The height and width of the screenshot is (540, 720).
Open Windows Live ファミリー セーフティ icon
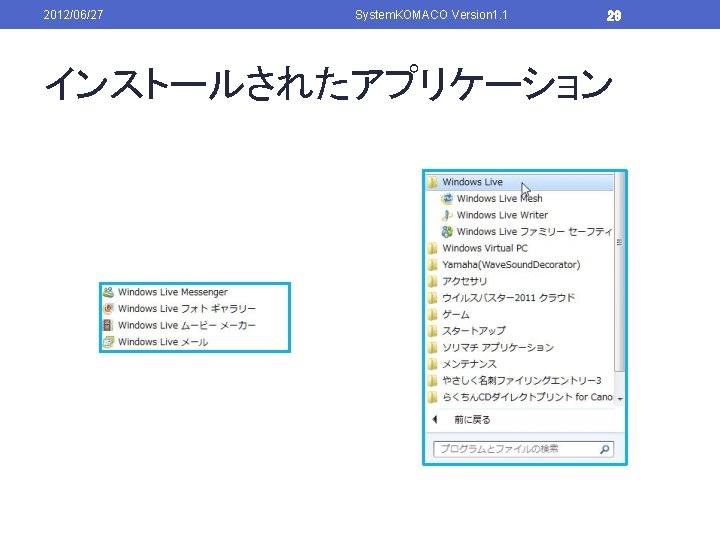(x=447, y=232)
